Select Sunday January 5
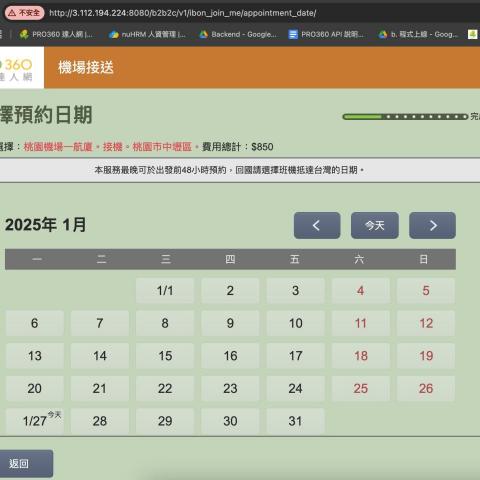 [426, 291]
